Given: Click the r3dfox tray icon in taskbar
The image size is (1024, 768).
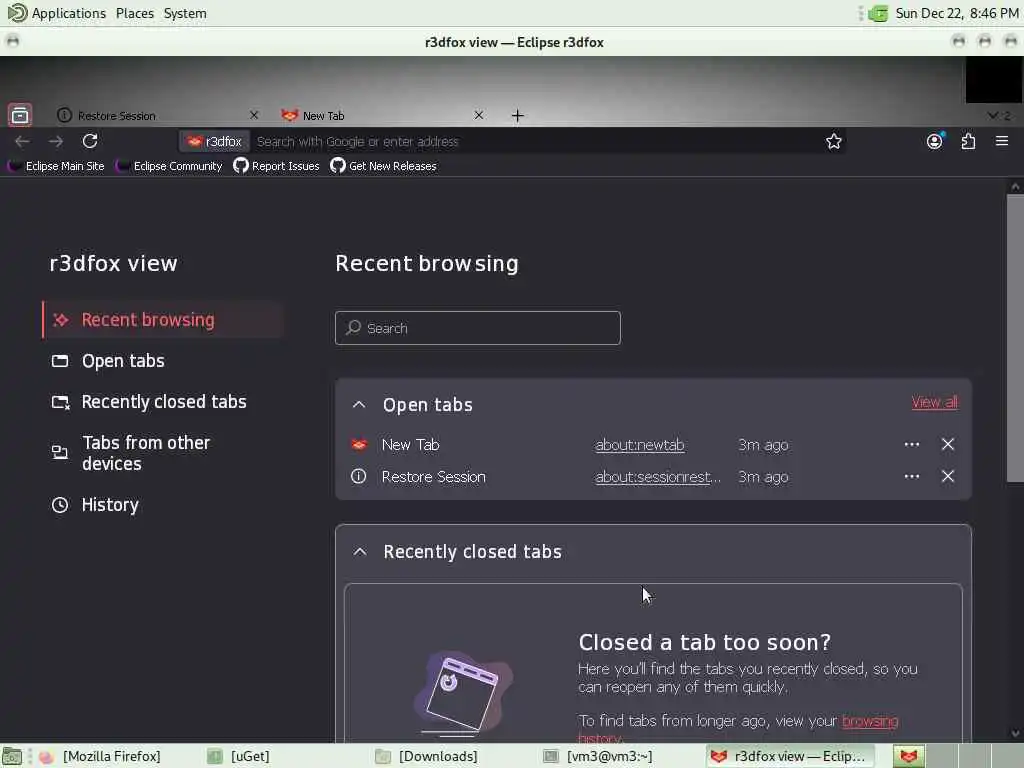Looking at the screenshot, I should tap(908, 756).
